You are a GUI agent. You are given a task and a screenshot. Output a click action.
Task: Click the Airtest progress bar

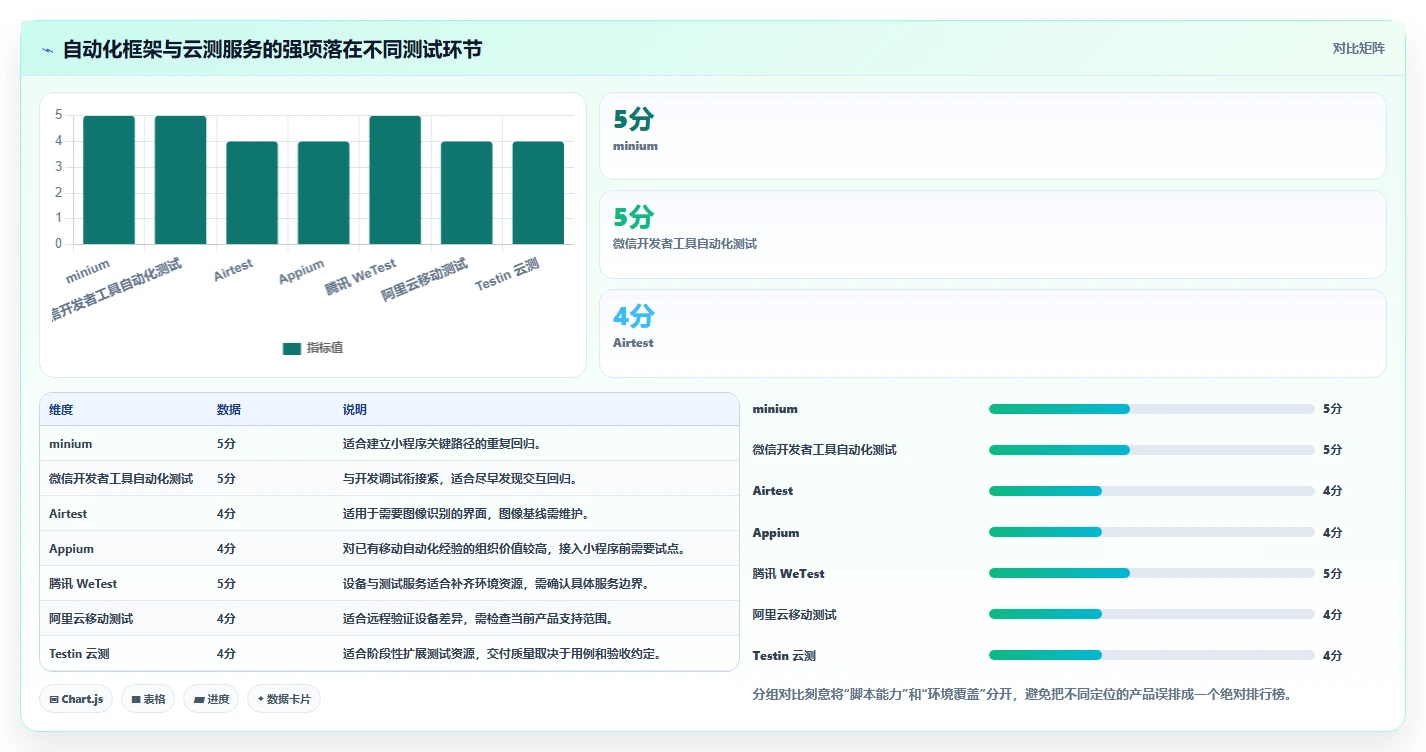point(1151,491)
